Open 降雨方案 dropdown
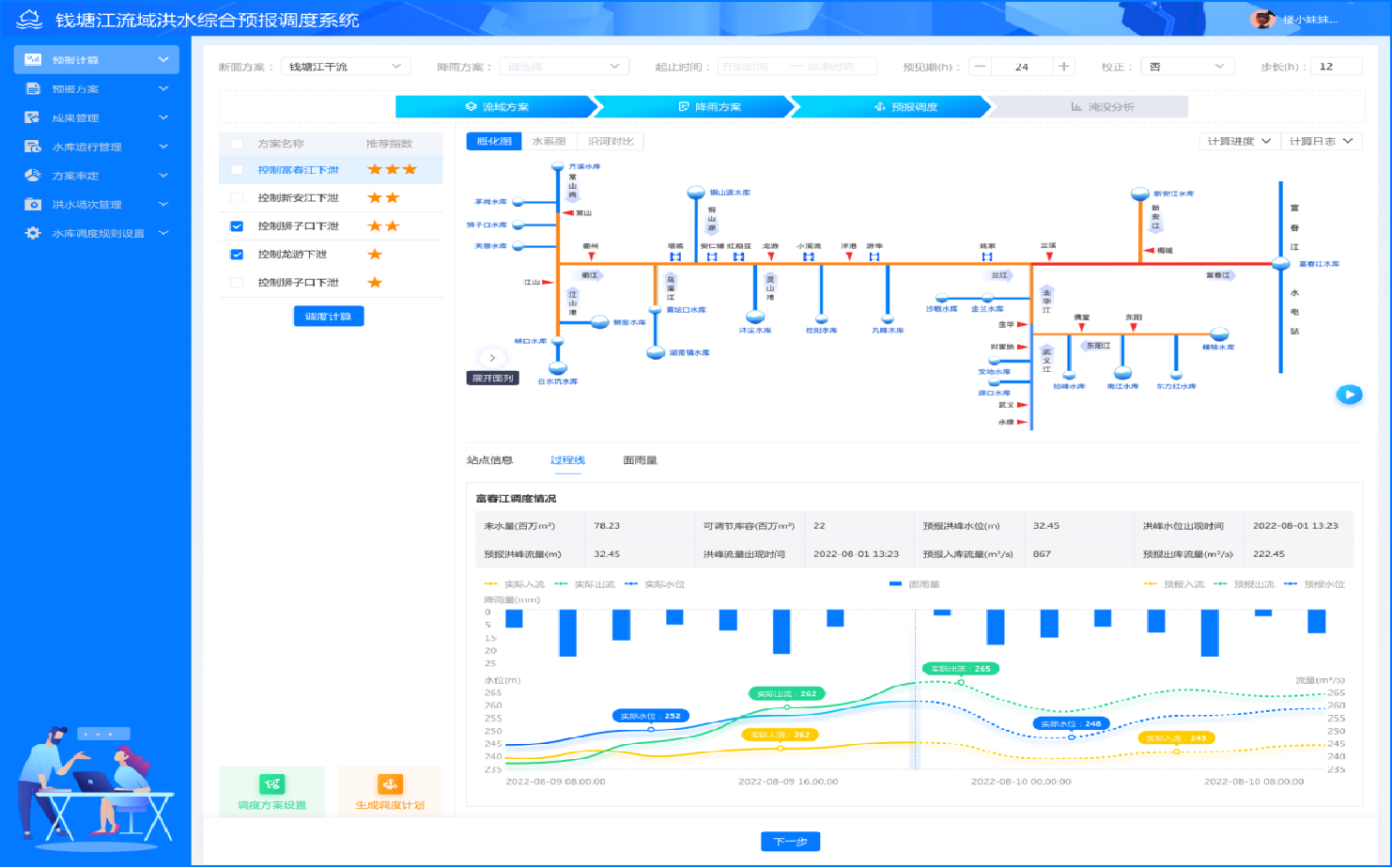 tap(565, 67)
